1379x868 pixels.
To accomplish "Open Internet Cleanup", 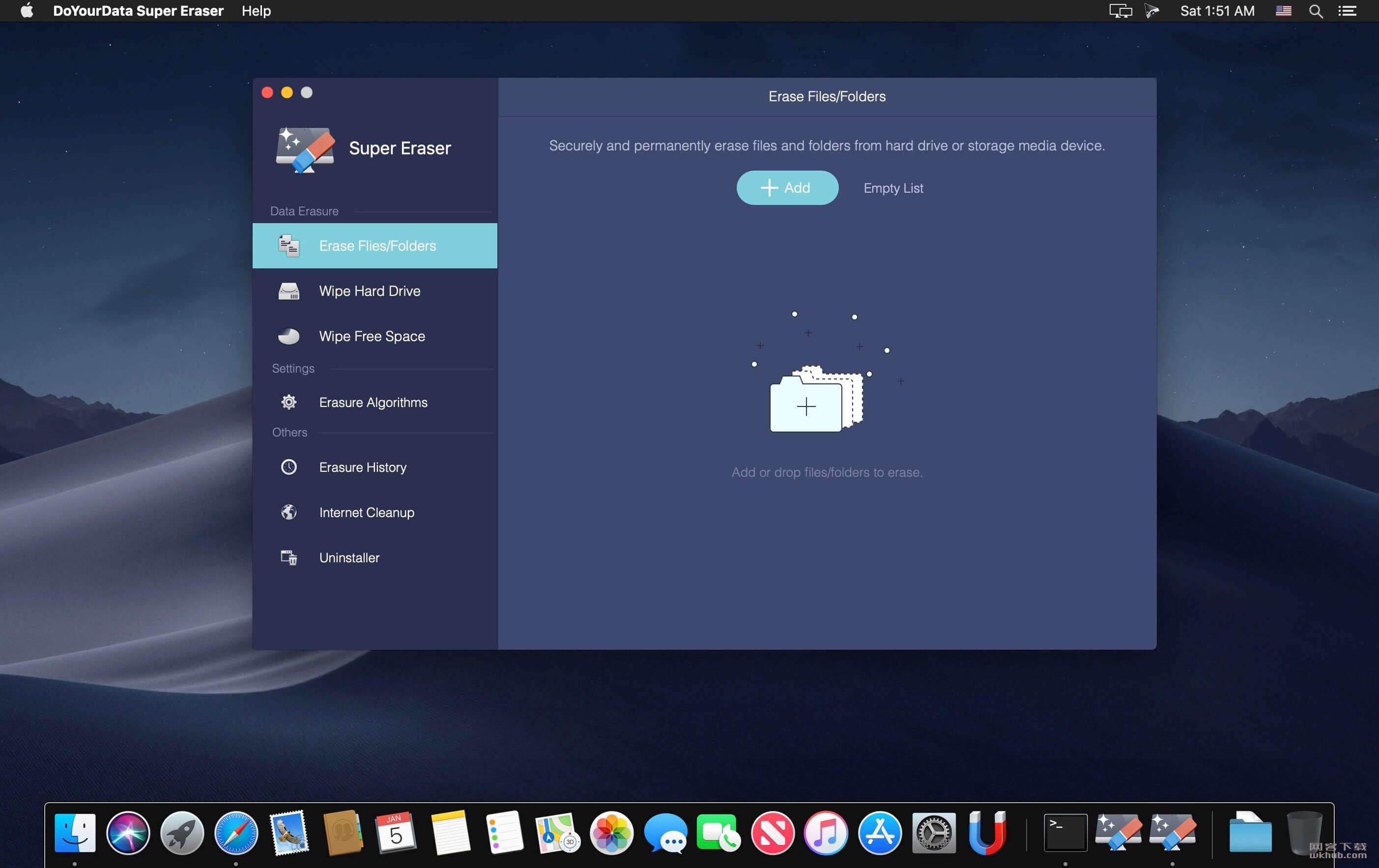I will pyautogui.click(x=374, y=512).
